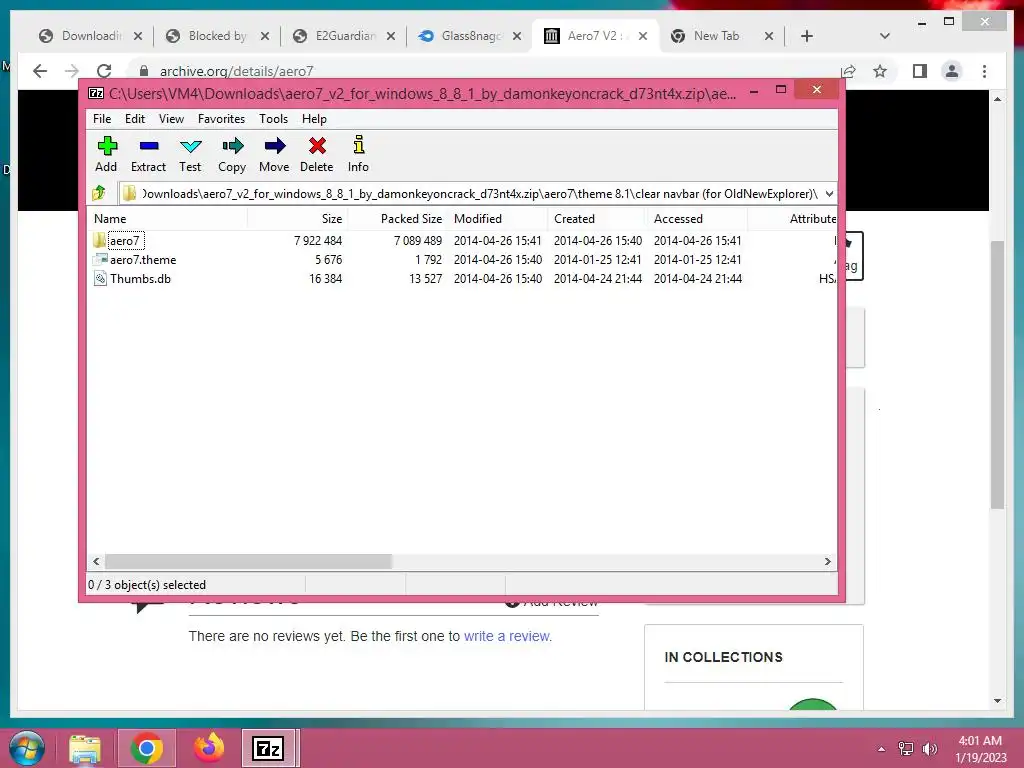The width and height of the screenshot is (1024, 768).
Task: Open the Tools menu
Action: pyautogui.click(x=273, y=119)
